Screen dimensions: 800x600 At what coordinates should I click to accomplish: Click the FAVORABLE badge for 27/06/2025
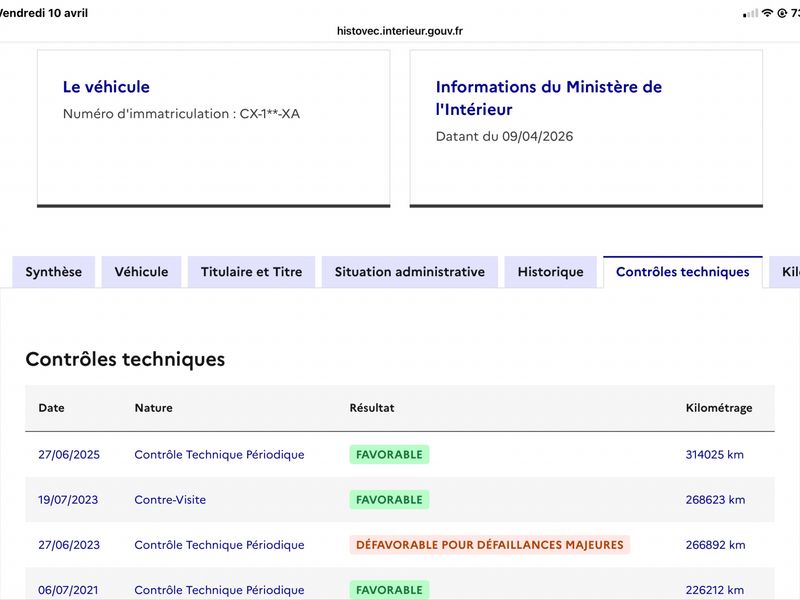(389, 455)
